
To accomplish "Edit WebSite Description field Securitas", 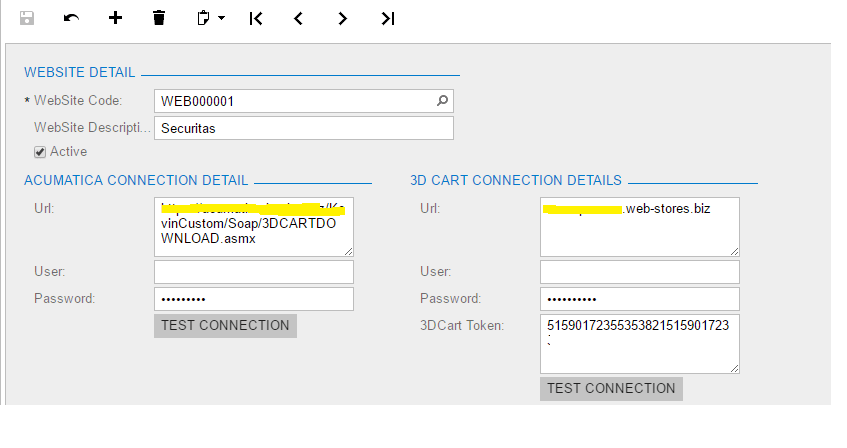I will pos(304,128).
